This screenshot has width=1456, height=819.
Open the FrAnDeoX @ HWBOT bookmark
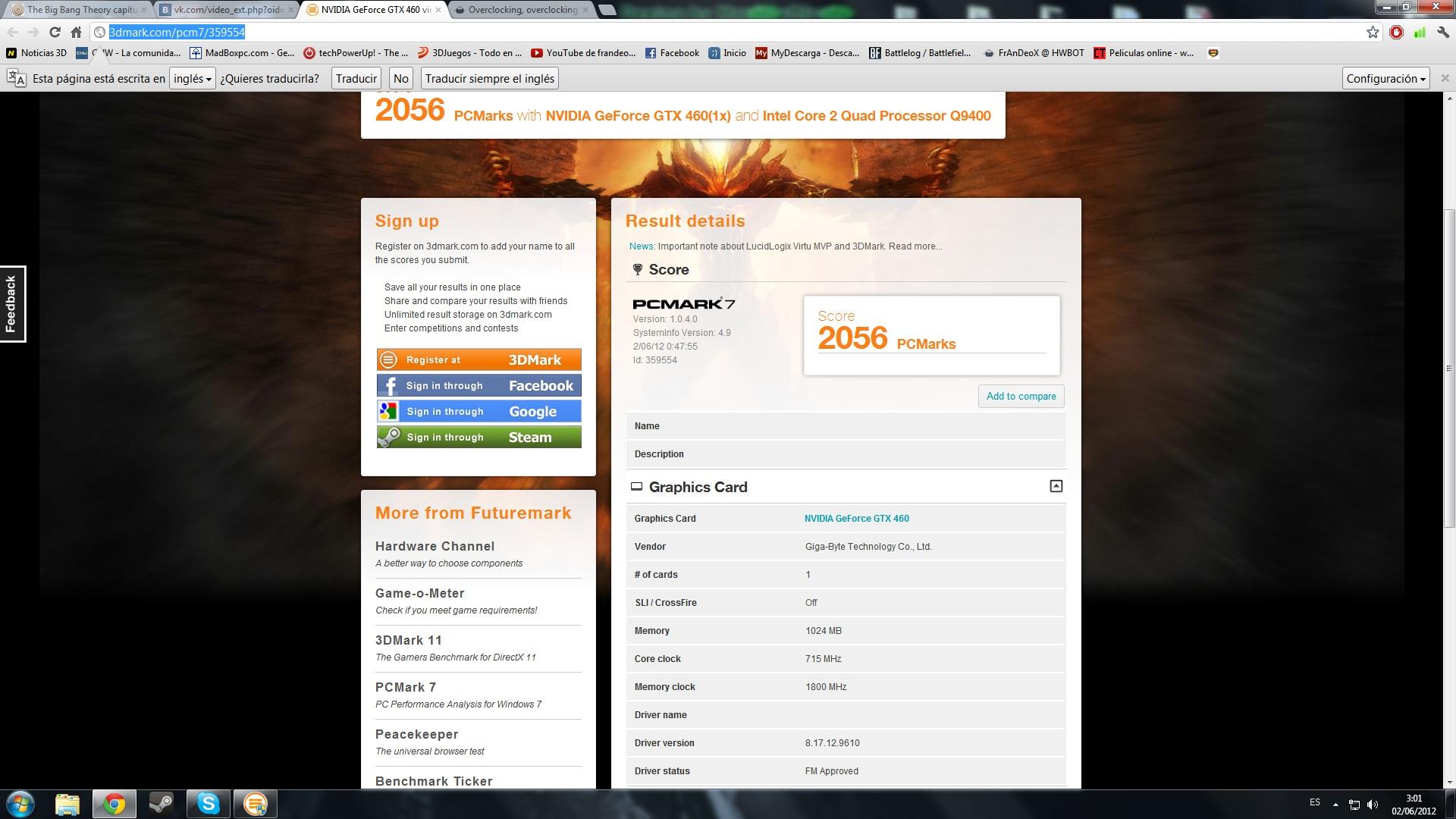[1033, 53]
